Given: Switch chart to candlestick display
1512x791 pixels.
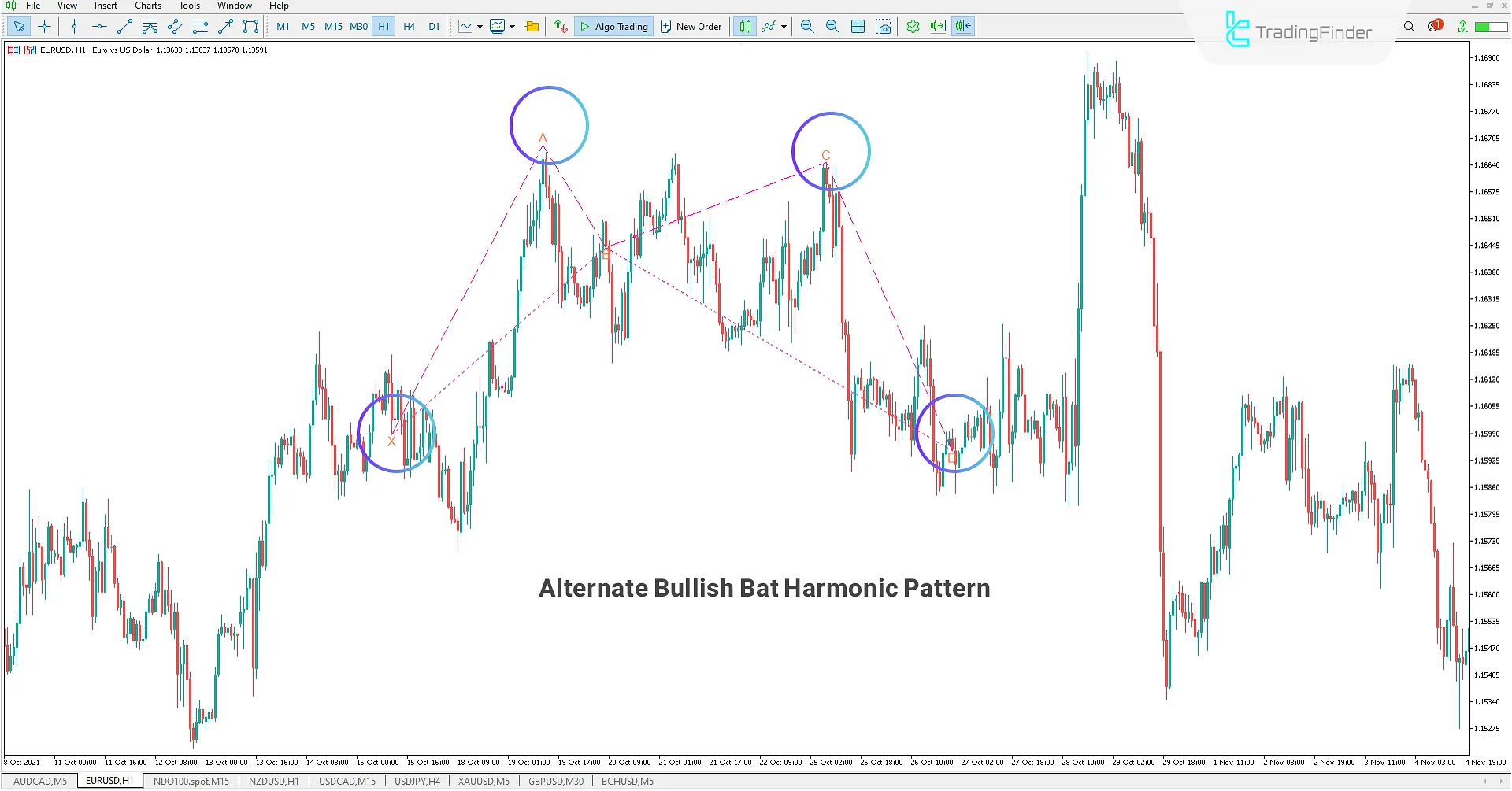Looking at the screenshot, I should 744,26.
